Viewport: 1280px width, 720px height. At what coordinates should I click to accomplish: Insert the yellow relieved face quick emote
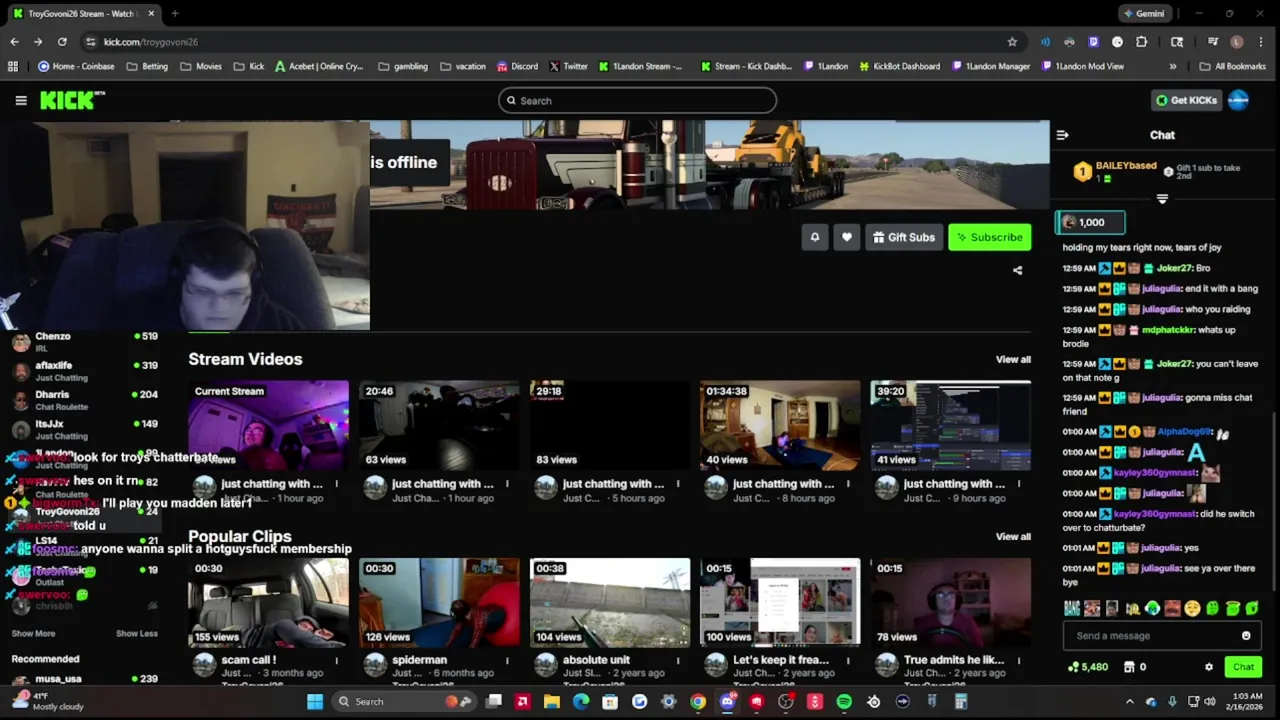click(x=1192, y=608)
